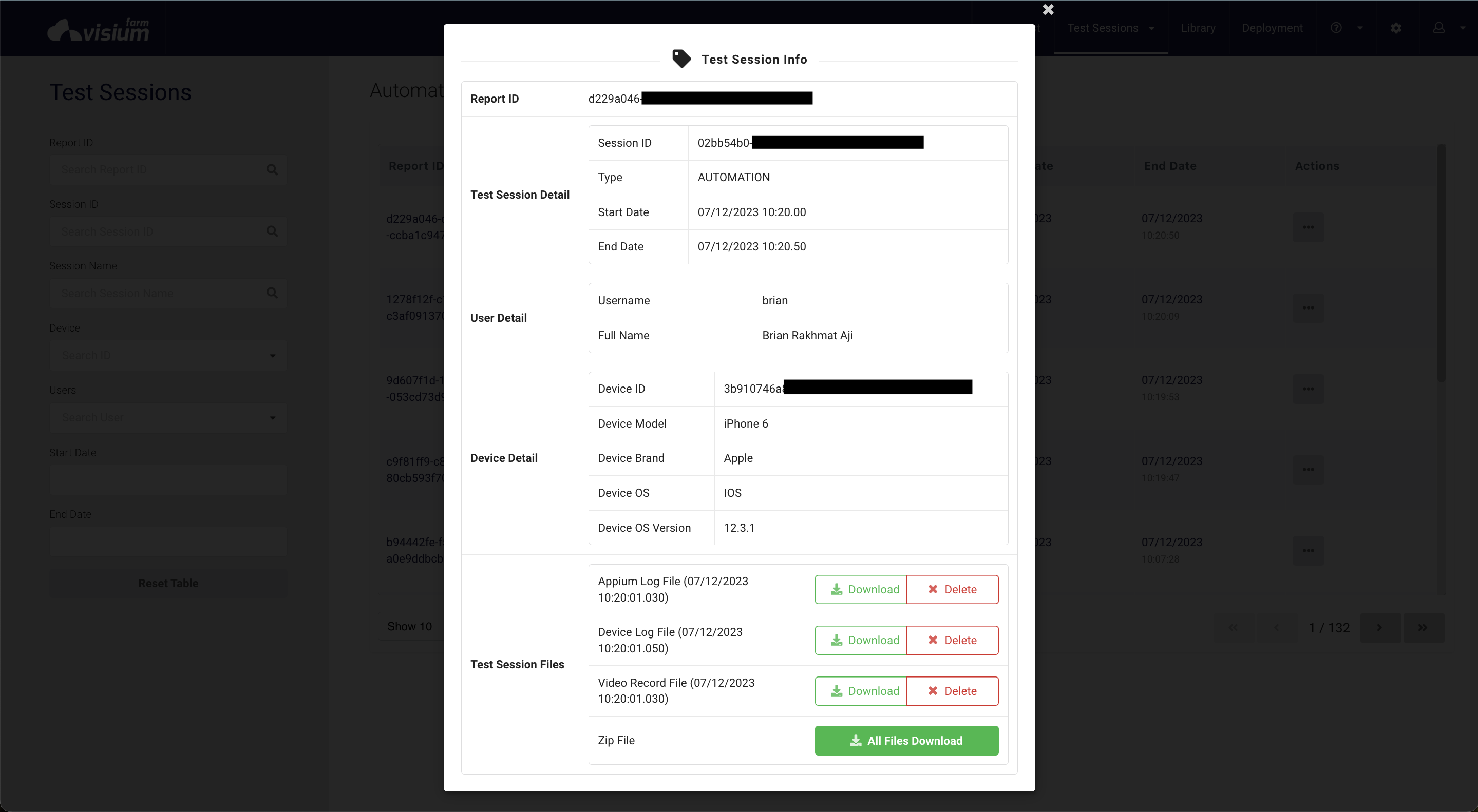1478x812 pixels.
Task: Open the Device filter dropdown
Action: tap(168, 356)
